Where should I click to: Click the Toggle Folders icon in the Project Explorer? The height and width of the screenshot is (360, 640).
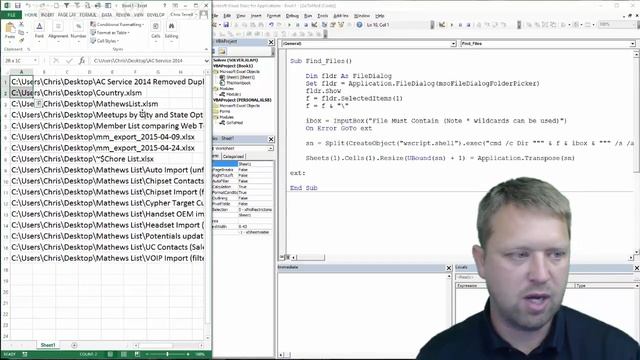222,51
